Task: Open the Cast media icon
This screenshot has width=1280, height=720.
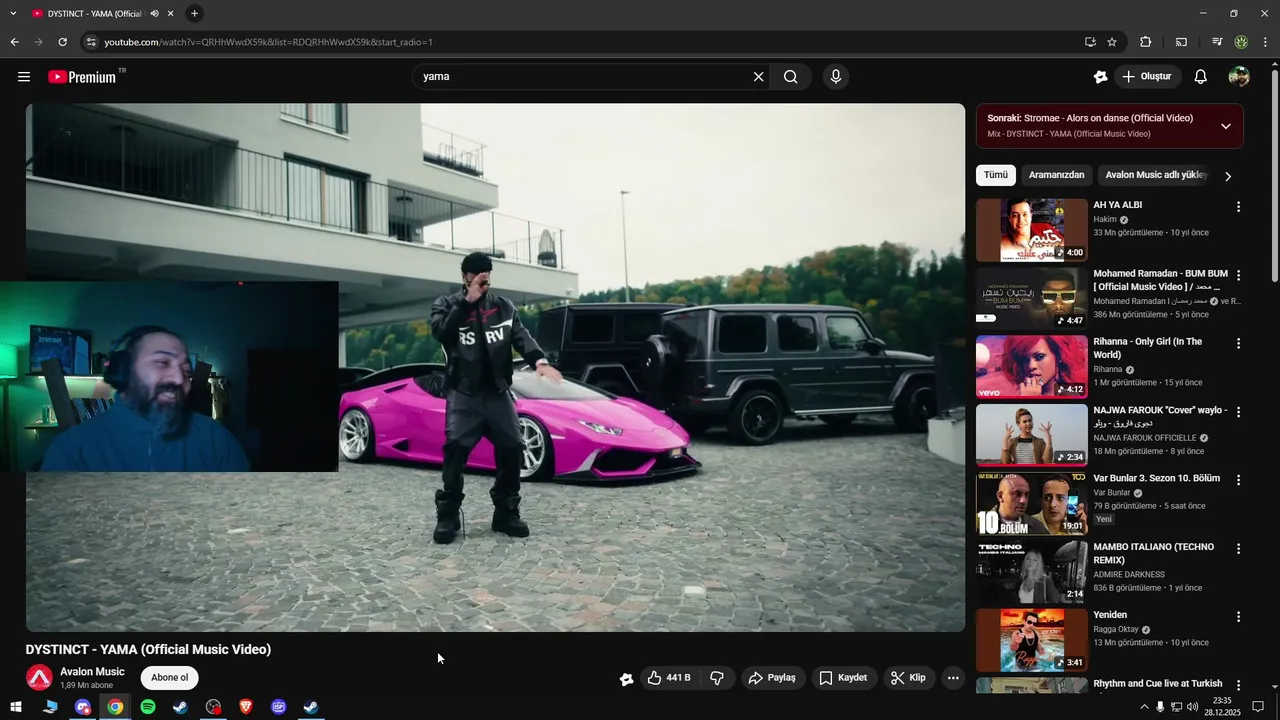Action: (x=1181, y=42)
